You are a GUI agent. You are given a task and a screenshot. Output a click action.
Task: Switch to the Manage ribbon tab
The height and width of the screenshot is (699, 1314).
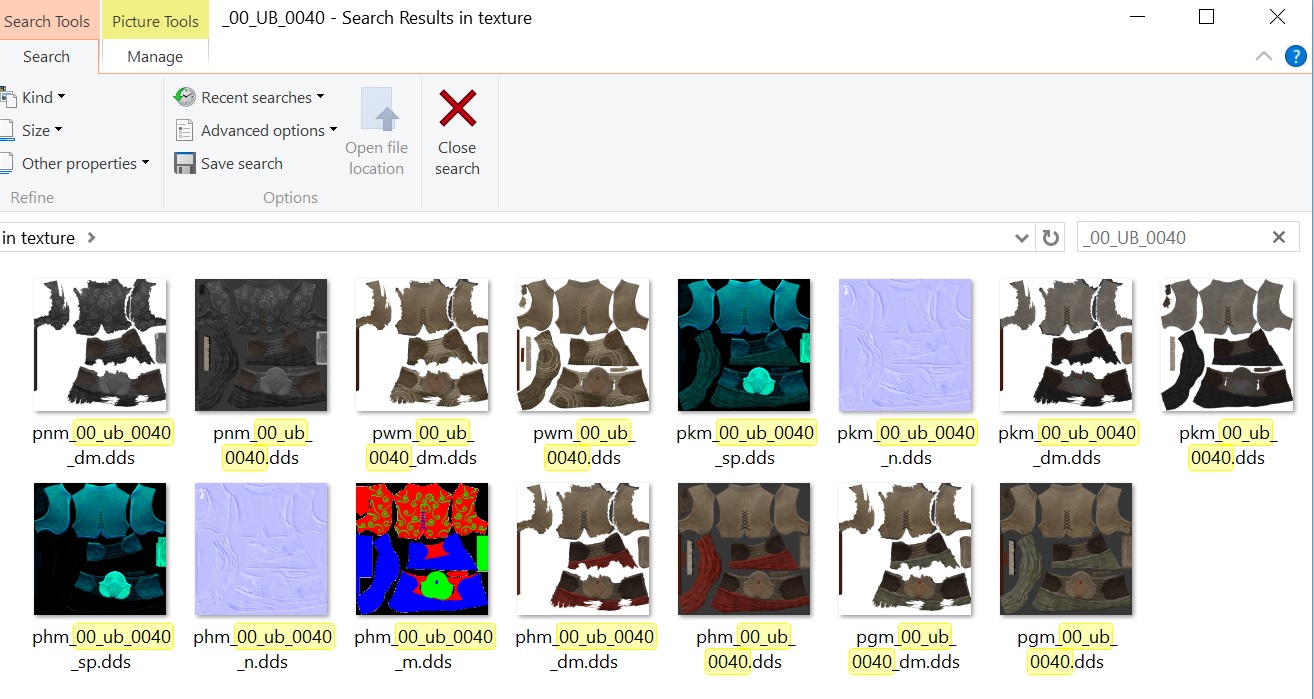[x=155, y=57]
